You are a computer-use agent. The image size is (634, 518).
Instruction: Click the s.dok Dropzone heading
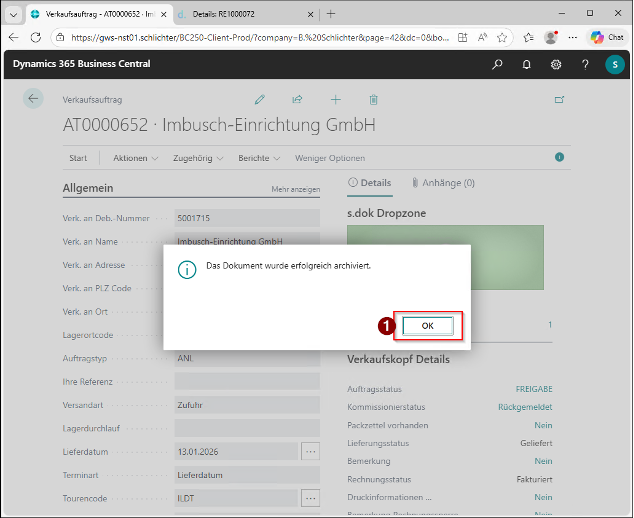pyautogui.click(x=387, y=213)
